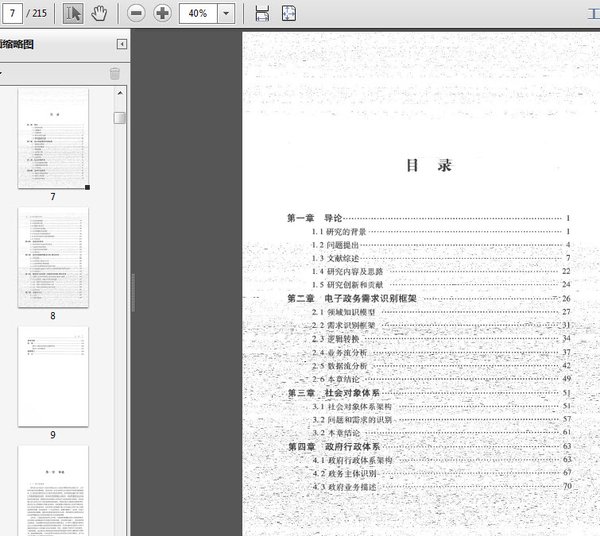Click the 4.3 政府业务描述 entry

441,487
